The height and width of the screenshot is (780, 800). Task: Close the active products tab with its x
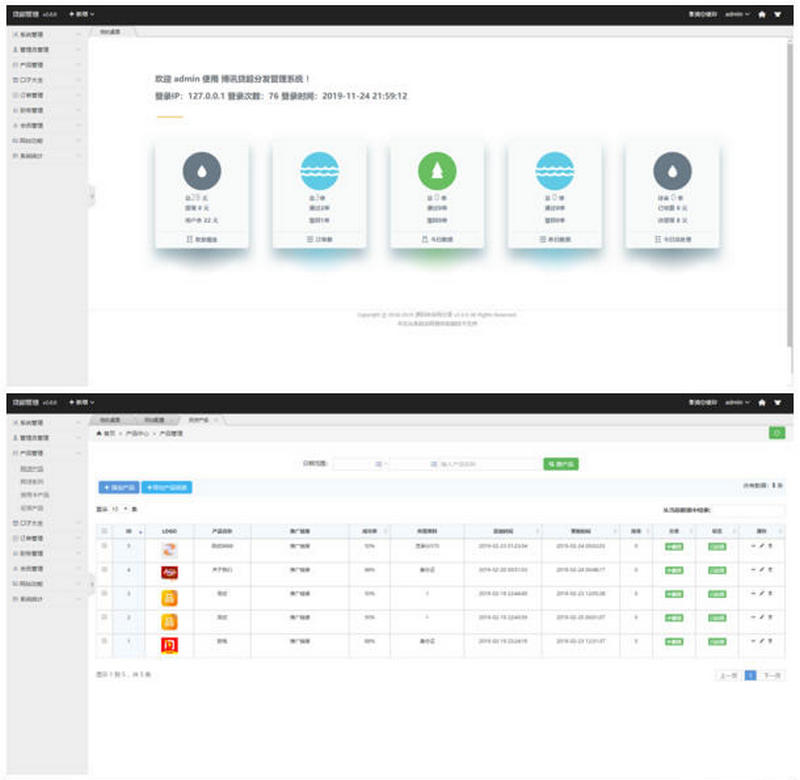(216, 420)
